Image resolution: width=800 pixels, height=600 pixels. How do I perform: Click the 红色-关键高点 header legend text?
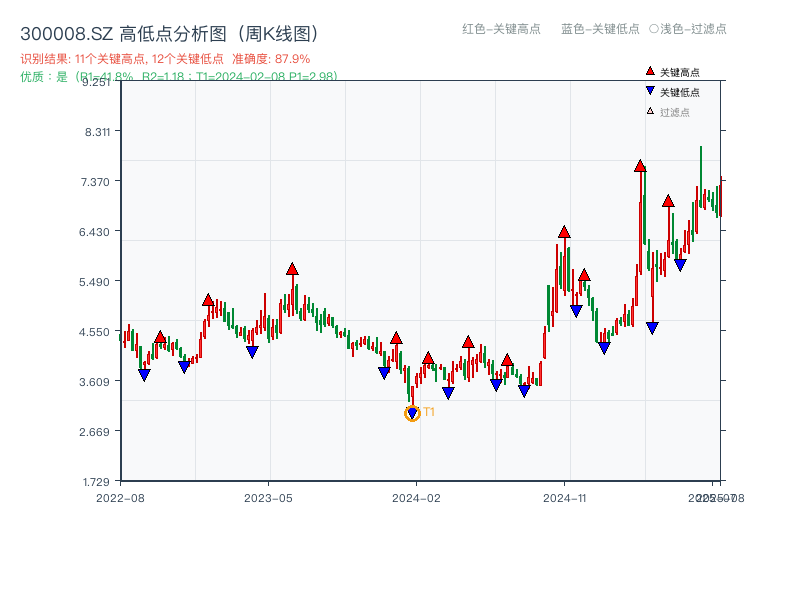501,29
